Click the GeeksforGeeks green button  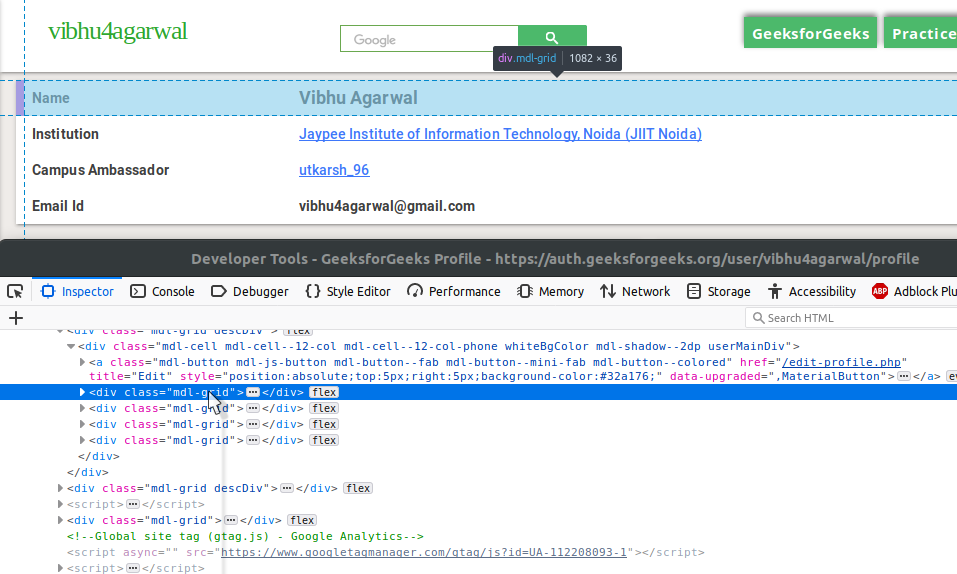pyautogui.click(x=811, y=33)
